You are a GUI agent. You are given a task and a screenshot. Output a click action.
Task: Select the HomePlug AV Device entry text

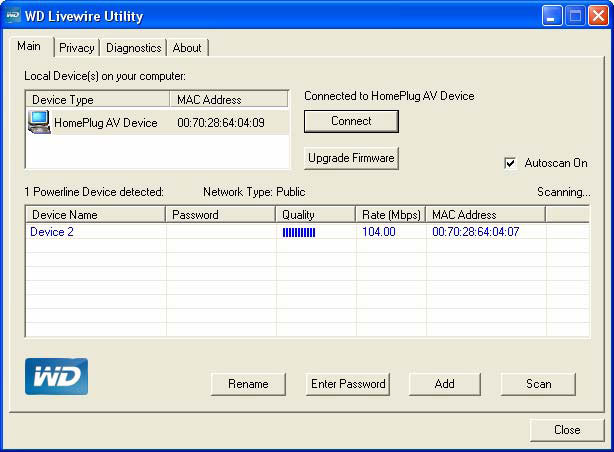106,123
